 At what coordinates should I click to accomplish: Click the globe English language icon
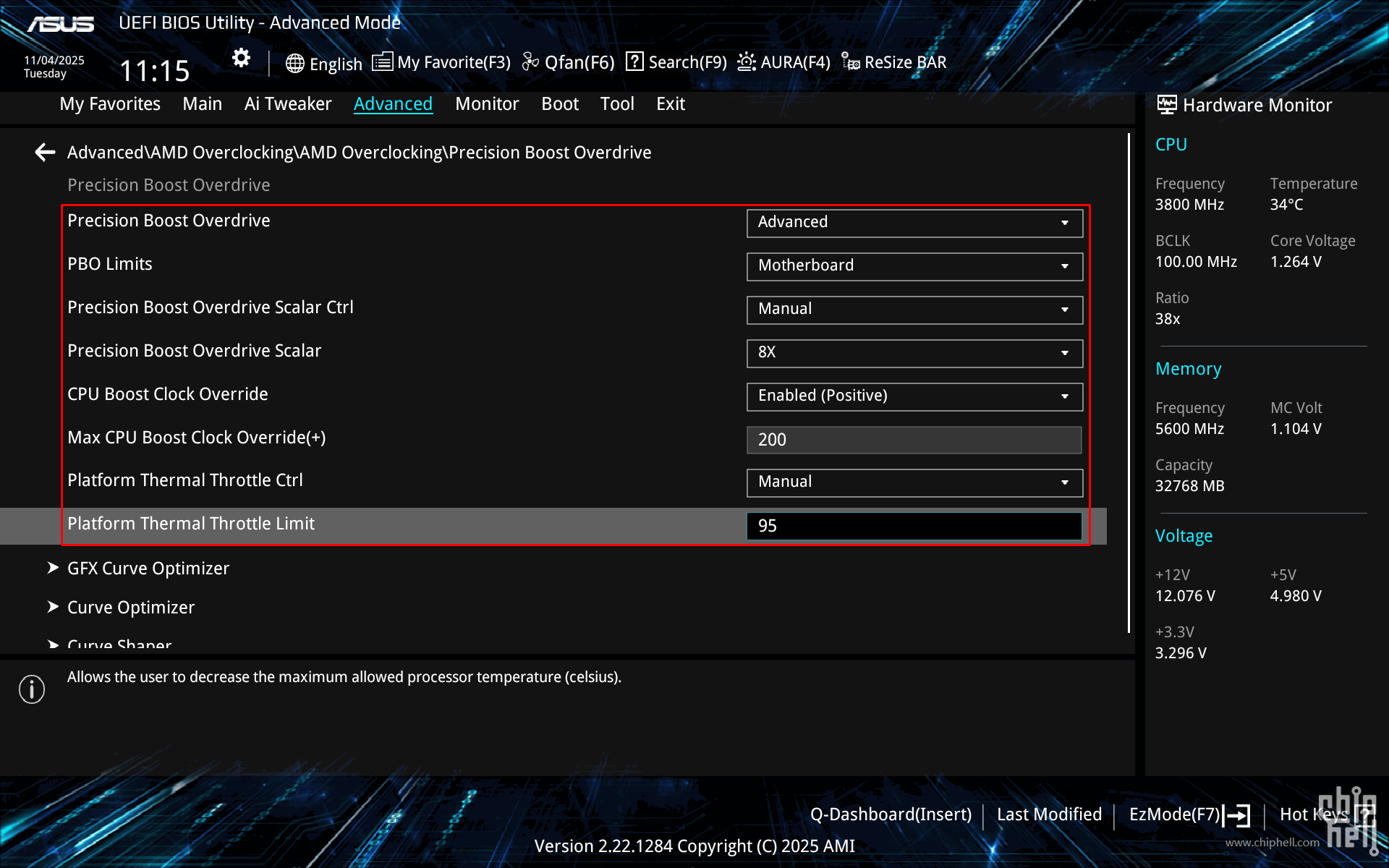(x=294, y=64)
